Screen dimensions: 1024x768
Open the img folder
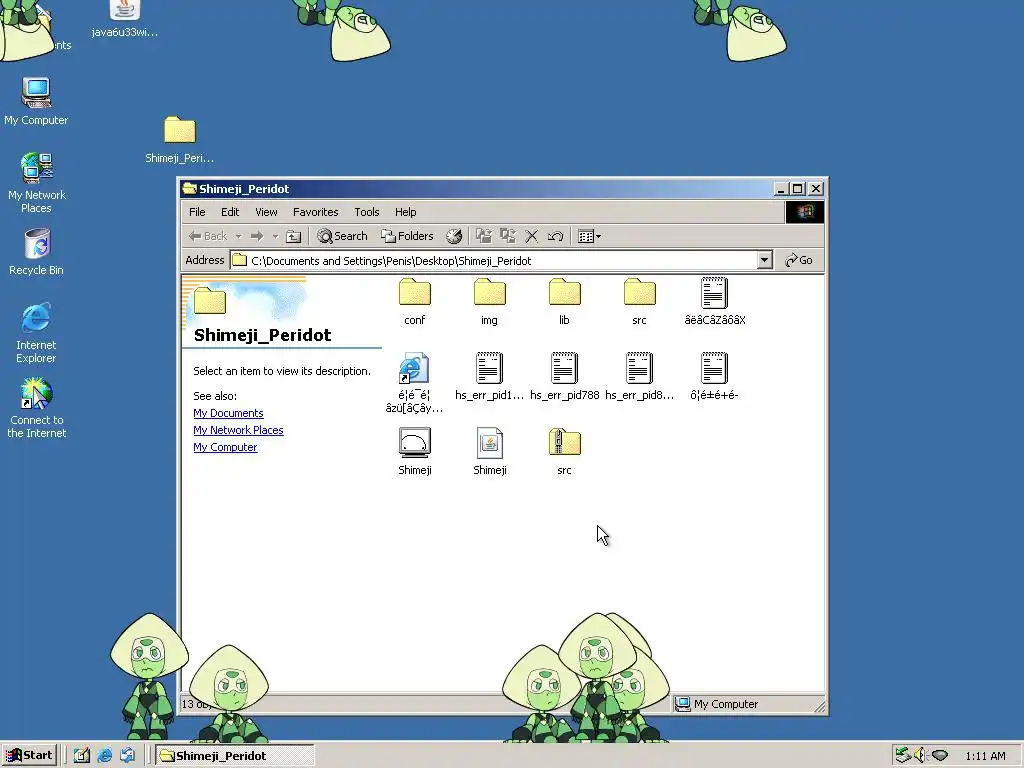coord(489,301)
